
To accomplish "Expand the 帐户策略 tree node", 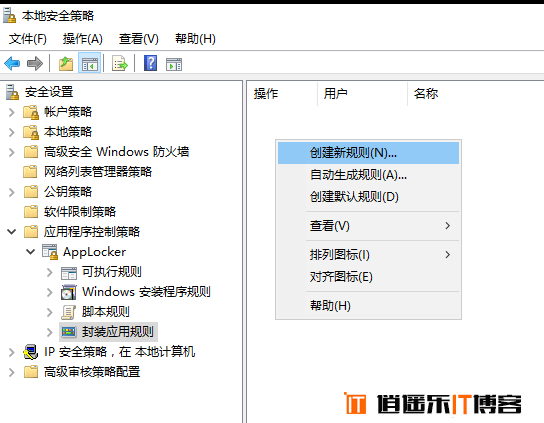I will click(11, 112).
